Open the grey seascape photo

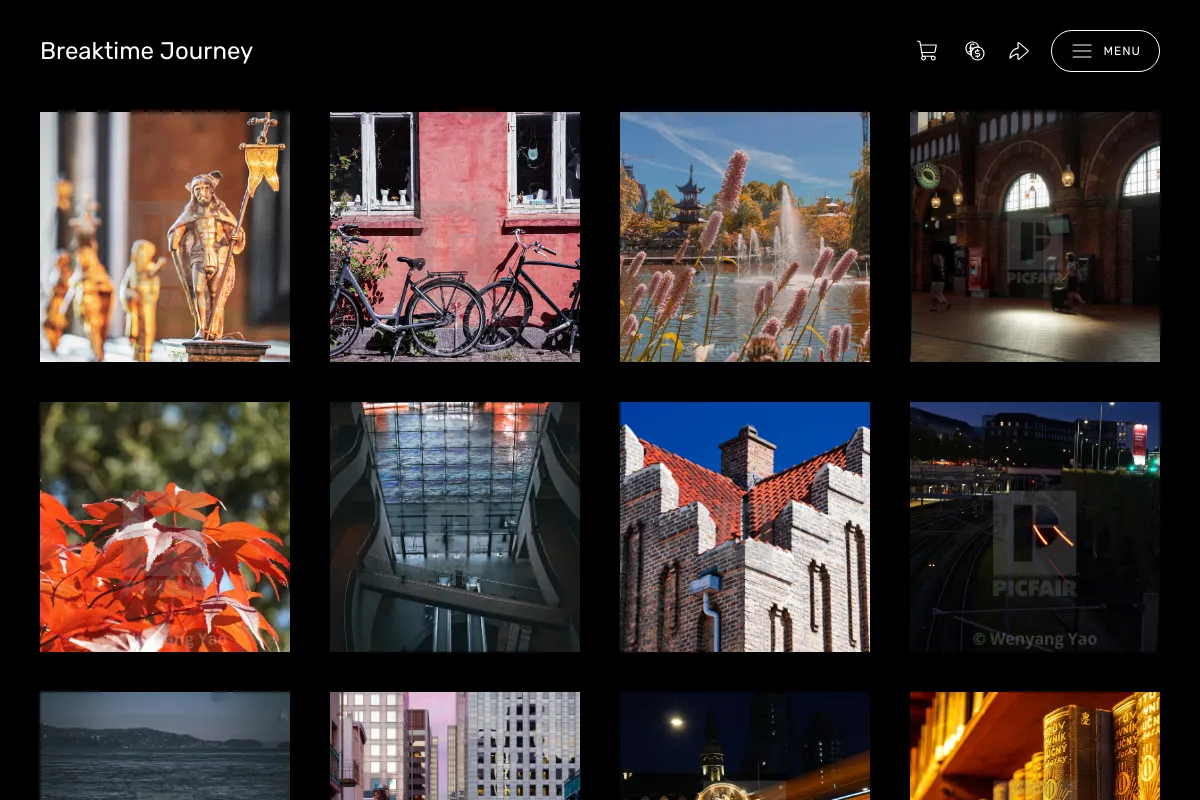pos(165,746)
